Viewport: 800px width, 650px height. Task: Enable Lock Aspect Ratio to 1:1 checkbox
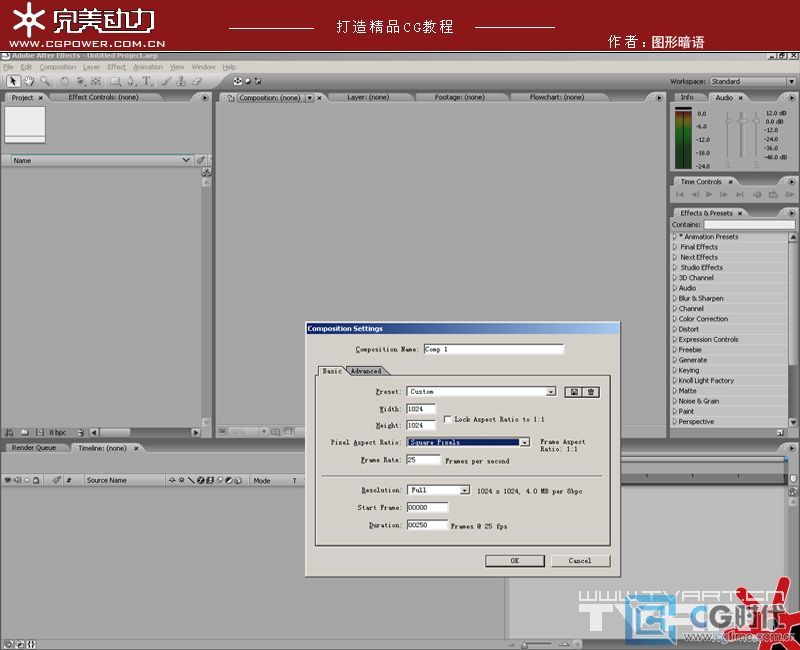[447, 419]
